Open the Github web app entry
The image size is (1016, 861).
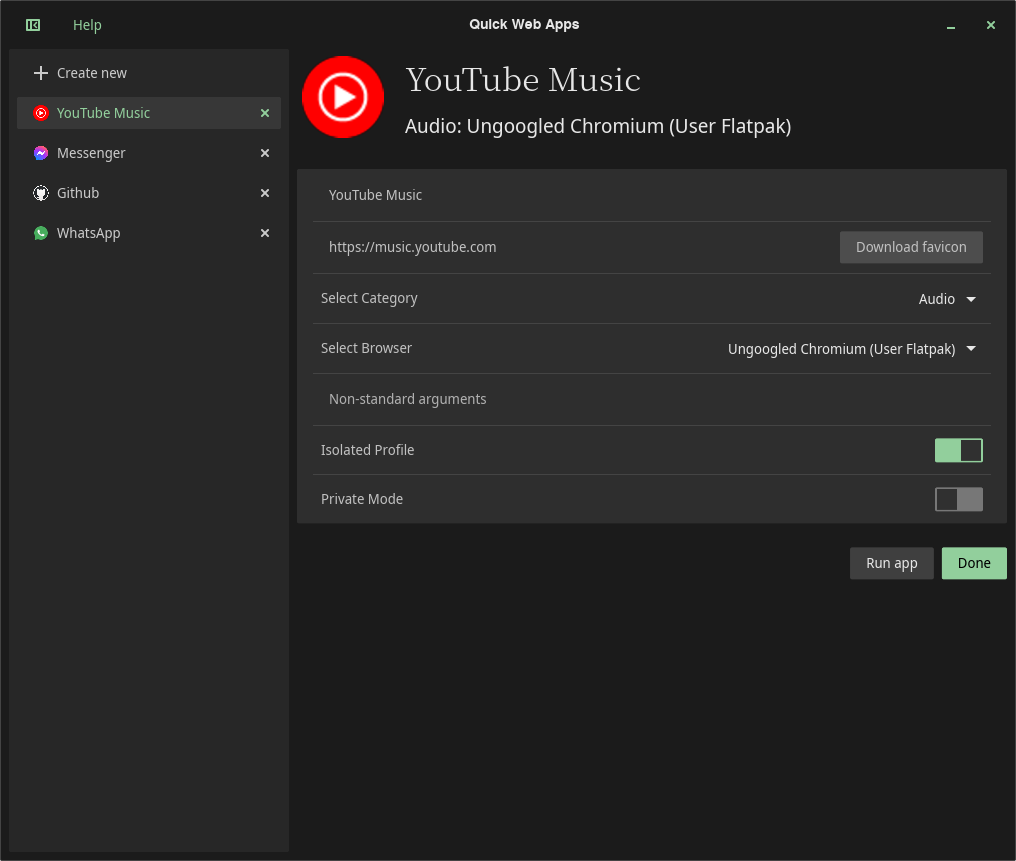[149, 193]
